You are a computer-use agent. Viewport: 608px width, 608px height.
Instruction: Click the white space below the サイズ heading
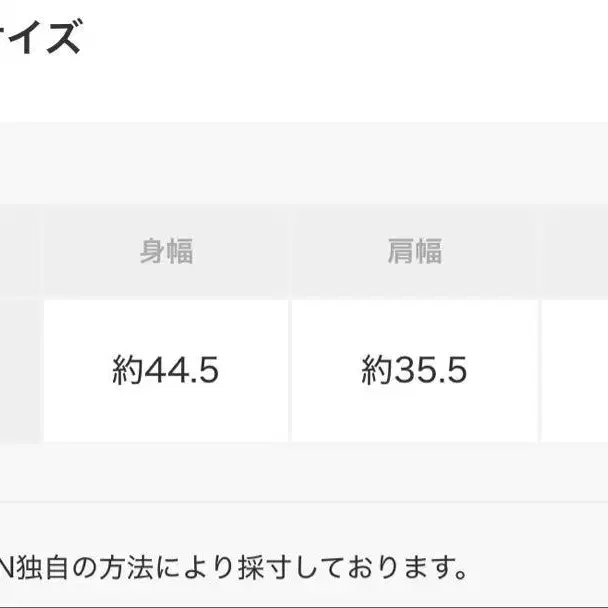[304, 89]
